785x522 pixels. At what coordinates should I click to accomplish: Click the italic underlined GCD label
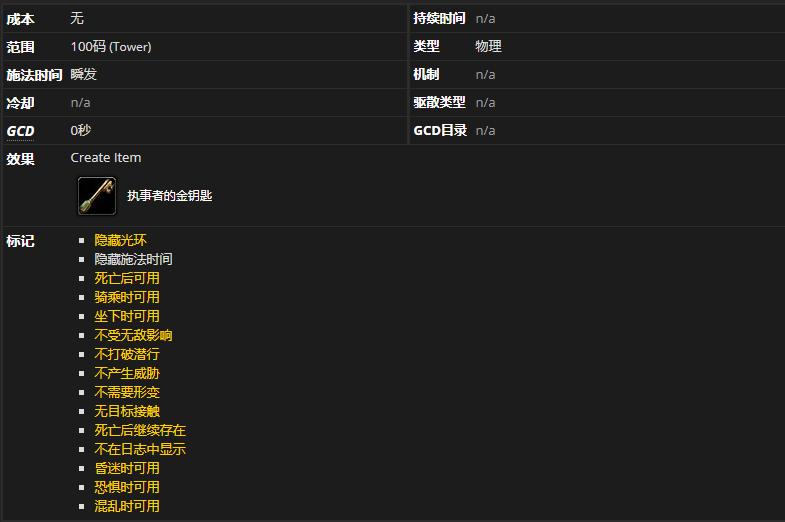(20, 131)
